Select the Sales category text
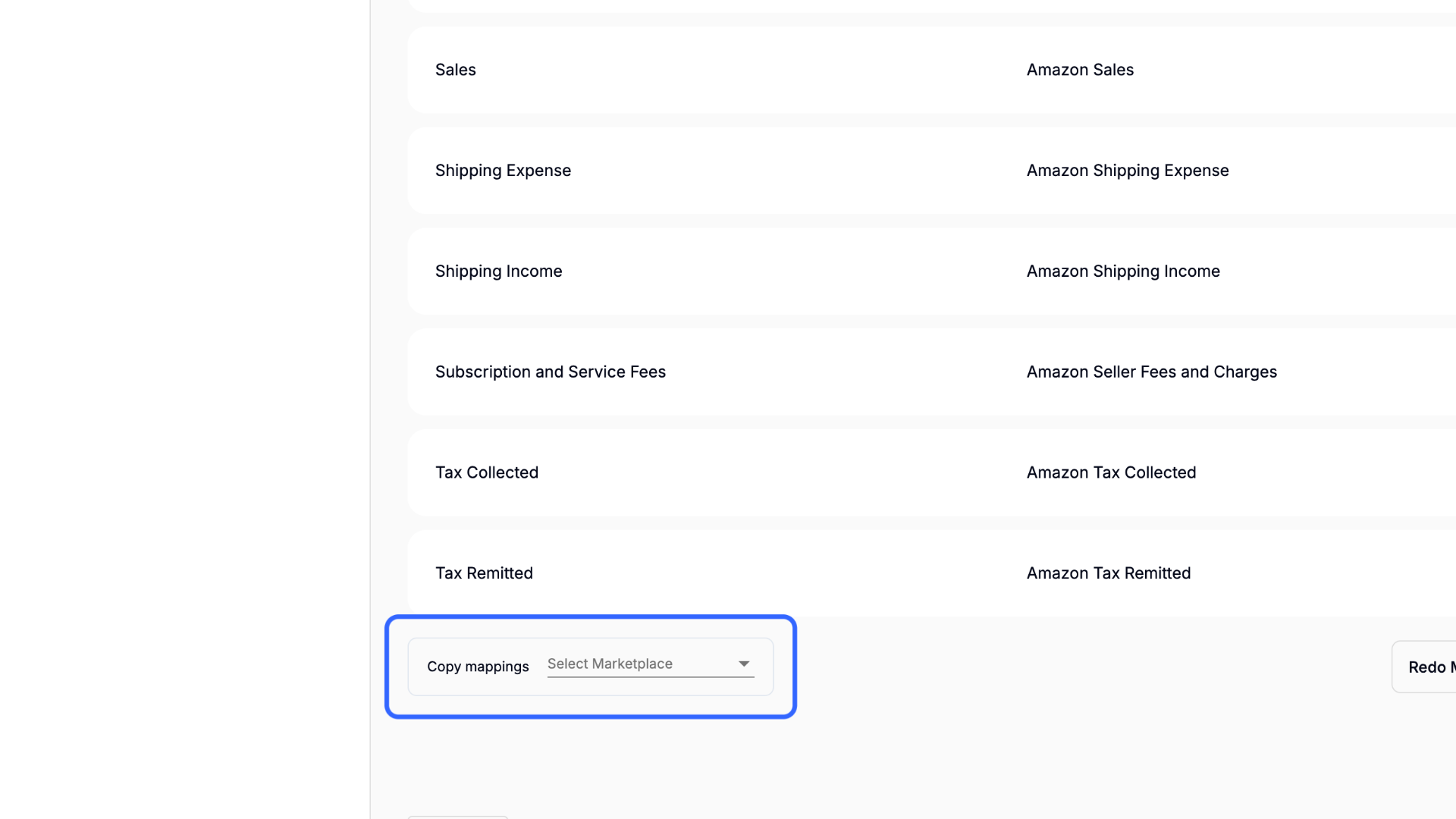This screenshot has width=1456, height=819. pos(456,70)
